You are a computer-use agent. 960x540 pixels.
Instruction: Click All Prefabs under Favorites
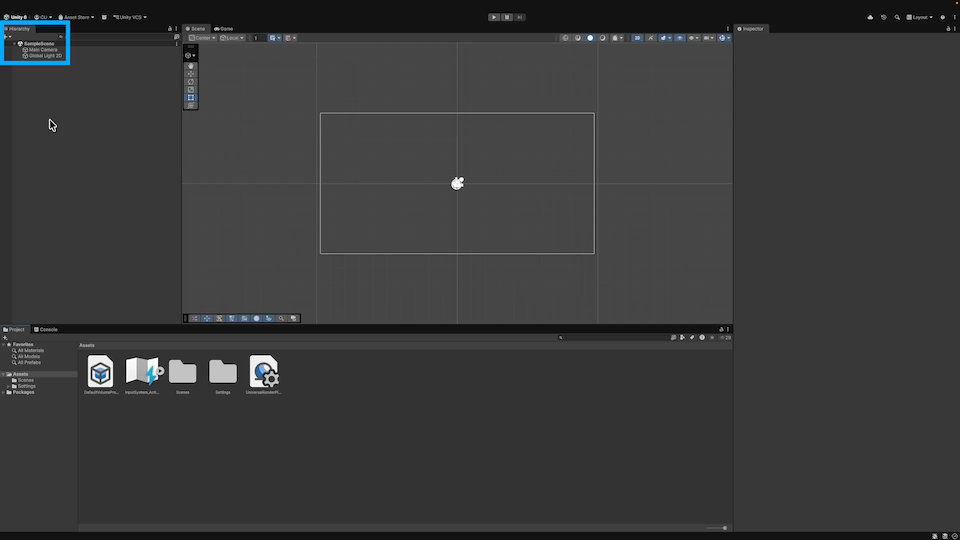pyautogui.click(x=29, y=362)
